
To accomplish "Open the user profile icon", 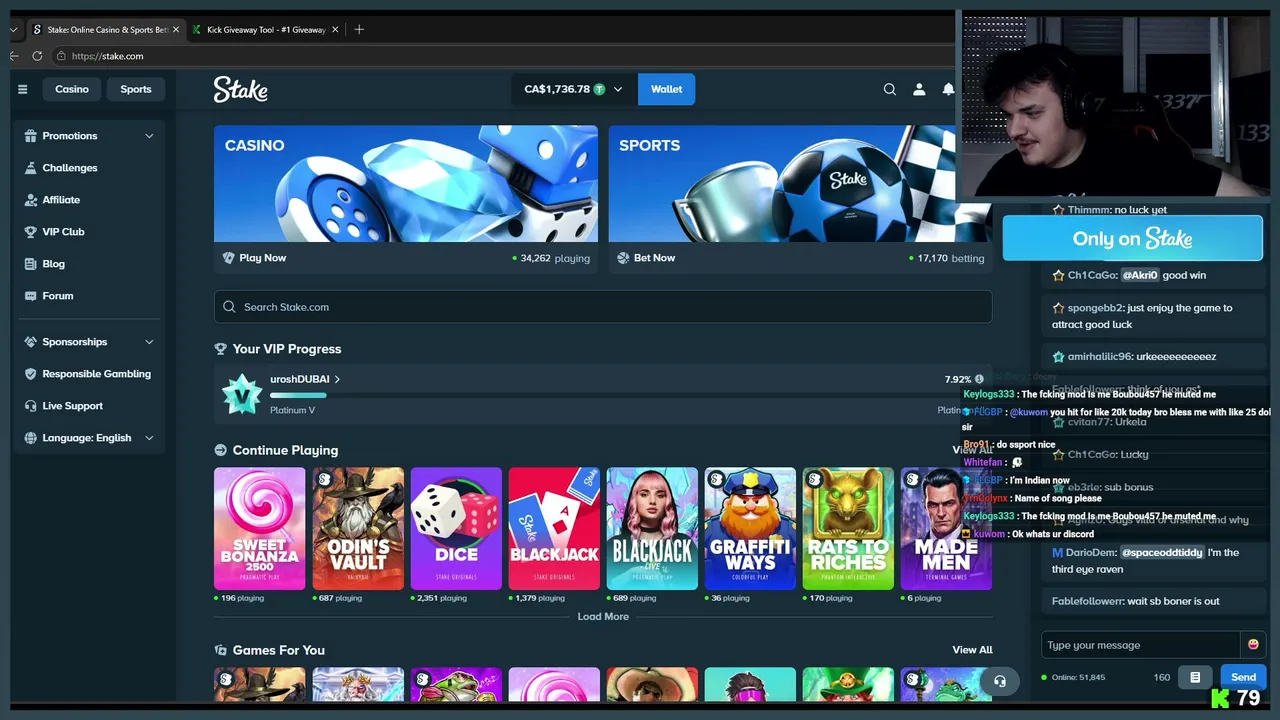I will point(919,89).
